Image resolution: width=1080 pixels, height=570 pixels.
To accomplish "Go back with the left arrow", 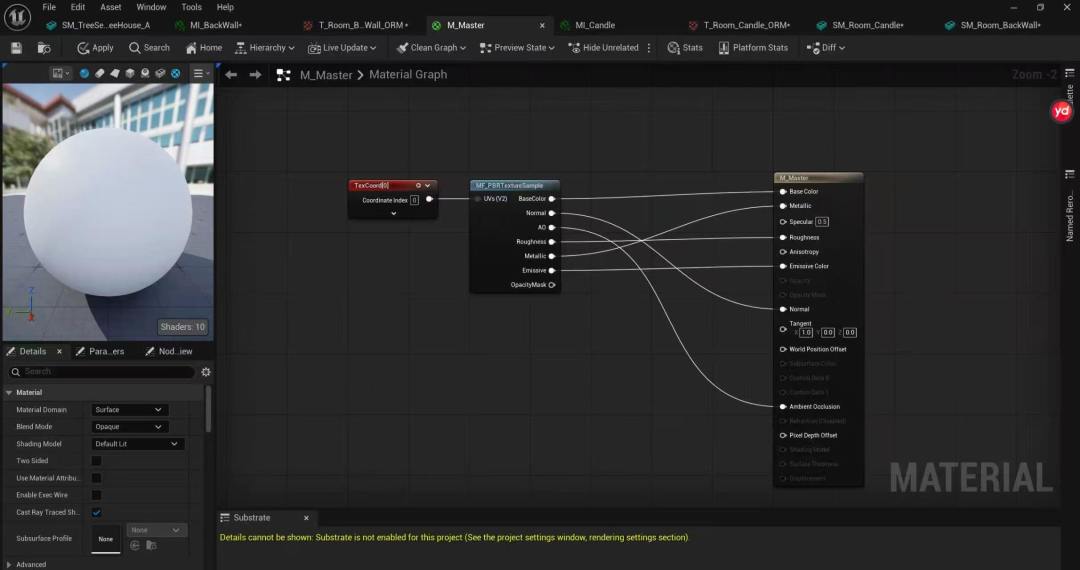I will point(231,74).
